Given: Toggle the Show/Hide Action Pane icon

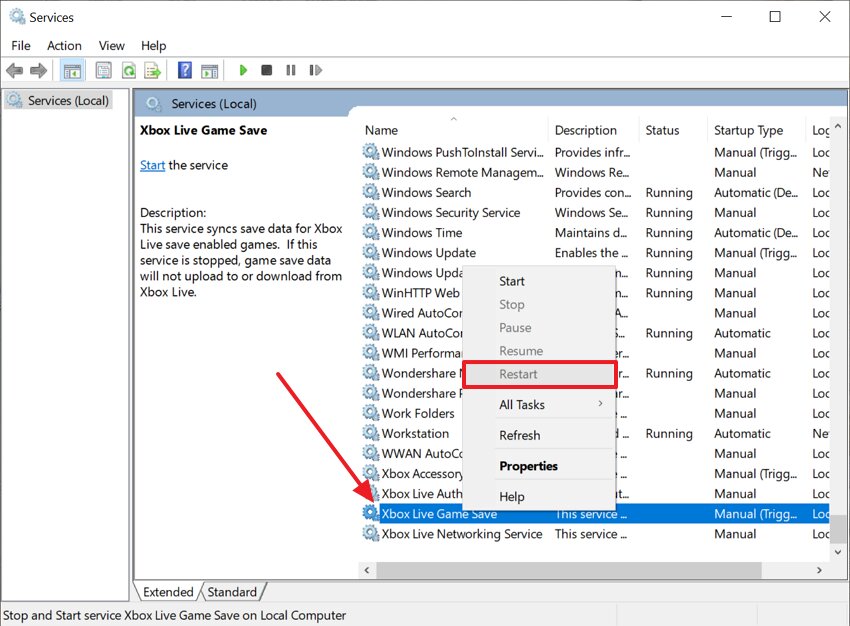Looking at the screenshot, I should pyautogui.click(x=209, y=70).
